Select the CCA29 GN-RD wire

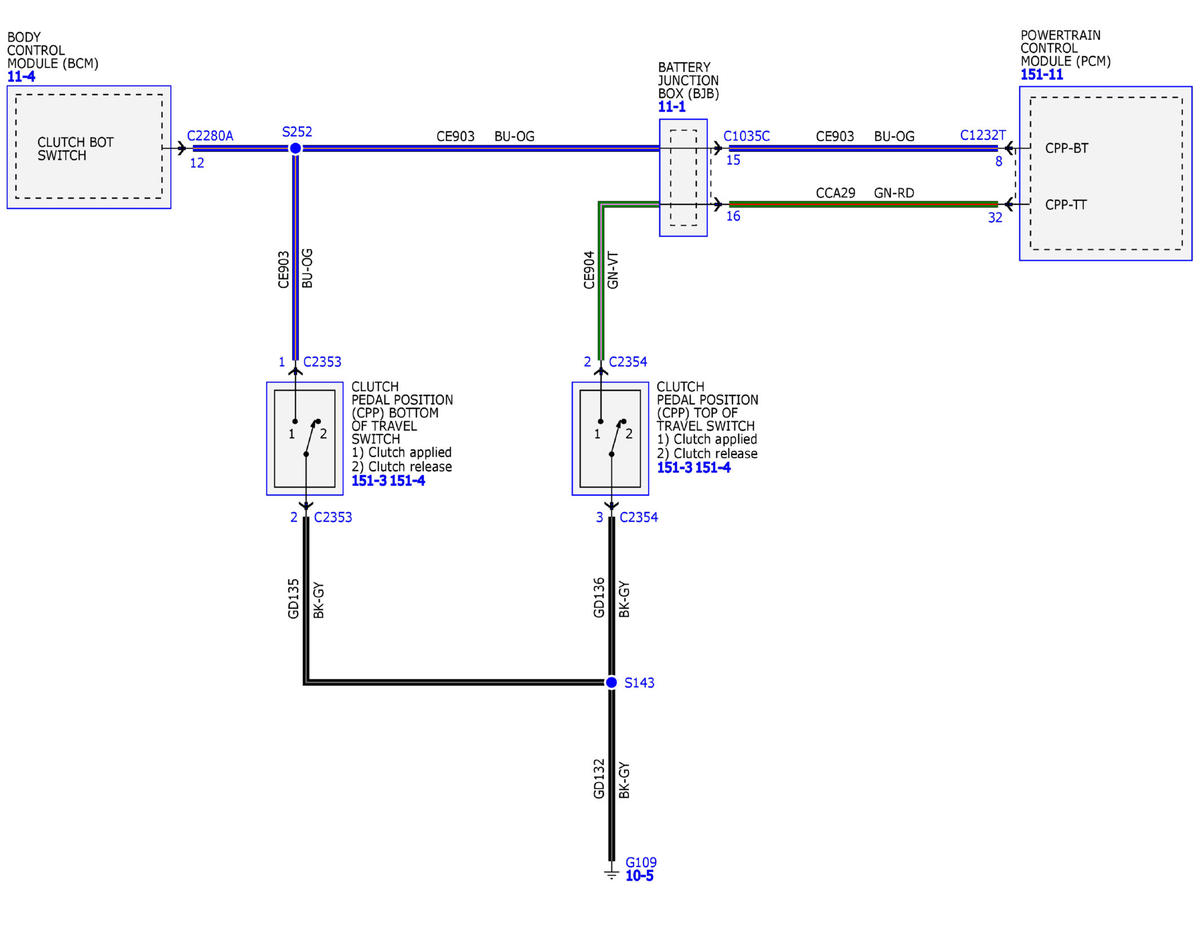pyautogui.click(x=864, y=204)
